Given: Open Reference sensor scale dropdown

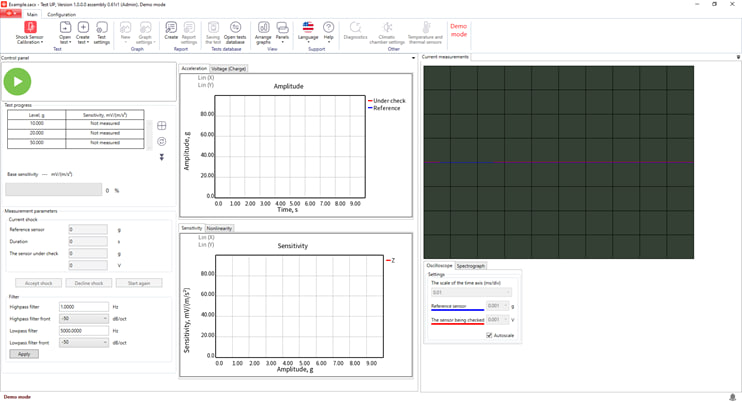Looking at the screenshot, I should (x=497, y=306).
